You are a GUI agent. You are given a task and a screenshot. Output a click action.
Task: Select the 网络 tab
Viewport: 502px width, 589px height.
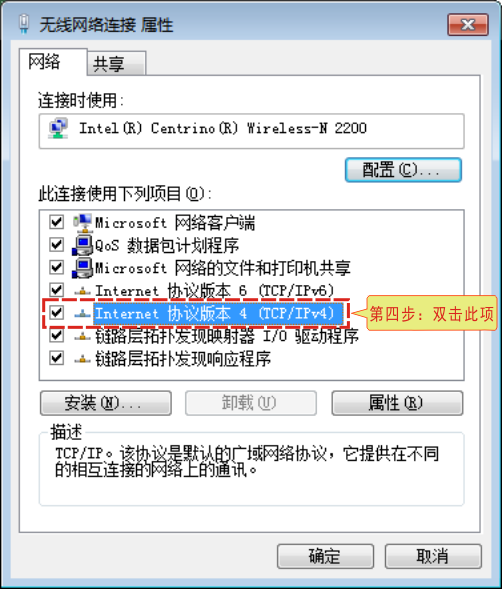click(53, 62)
